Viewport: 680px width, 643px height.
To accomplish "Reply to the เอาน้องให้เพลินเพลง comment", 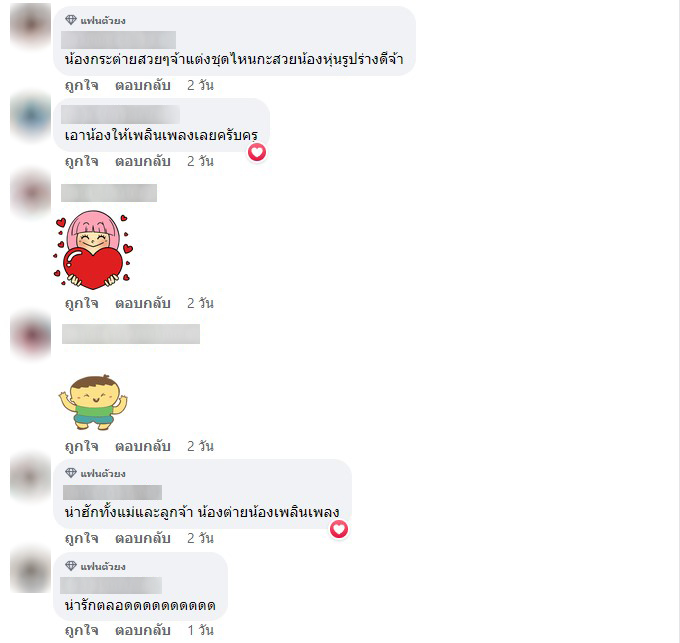I will 142,161.
